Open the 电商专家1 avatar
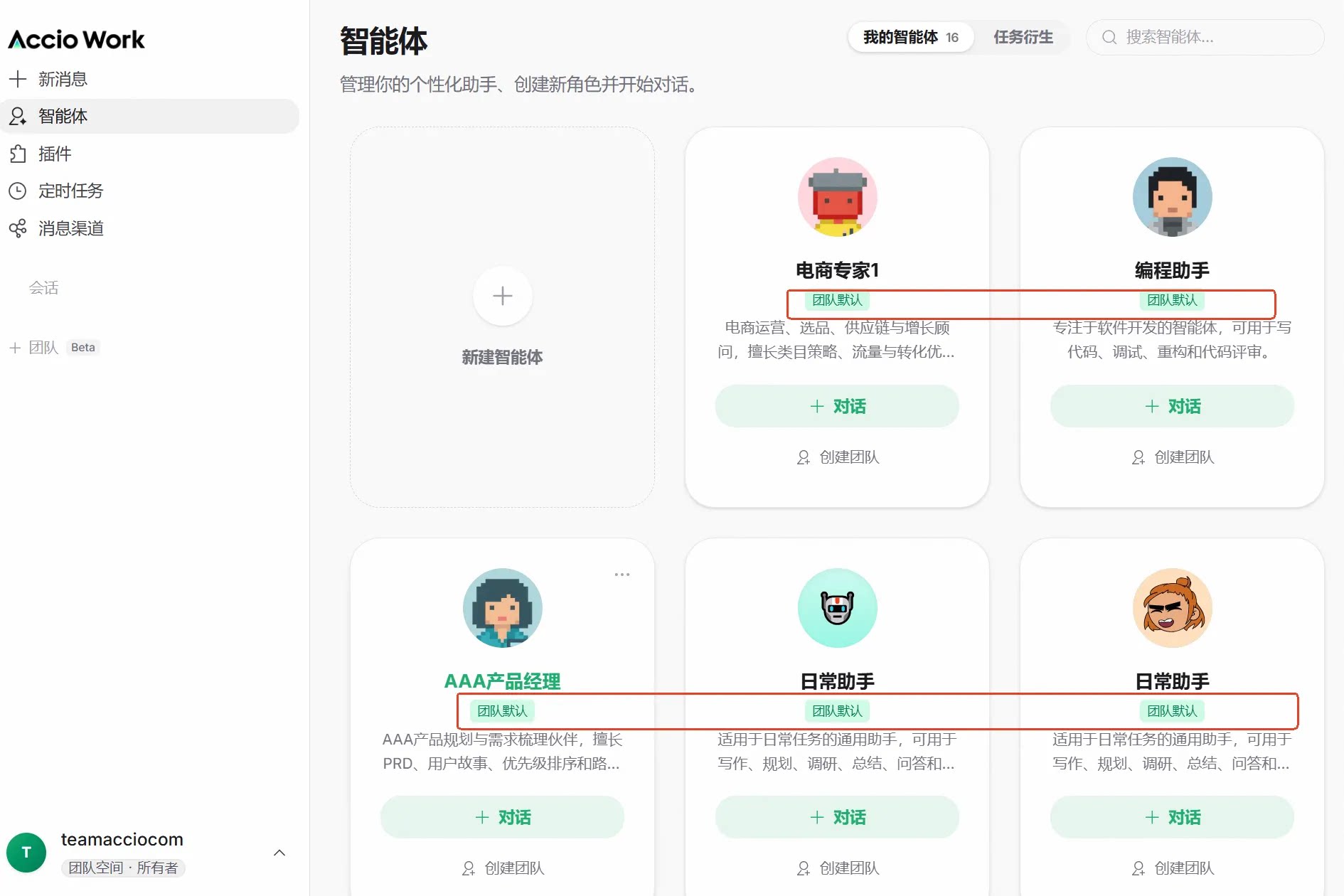 click(x=838, y=197)
